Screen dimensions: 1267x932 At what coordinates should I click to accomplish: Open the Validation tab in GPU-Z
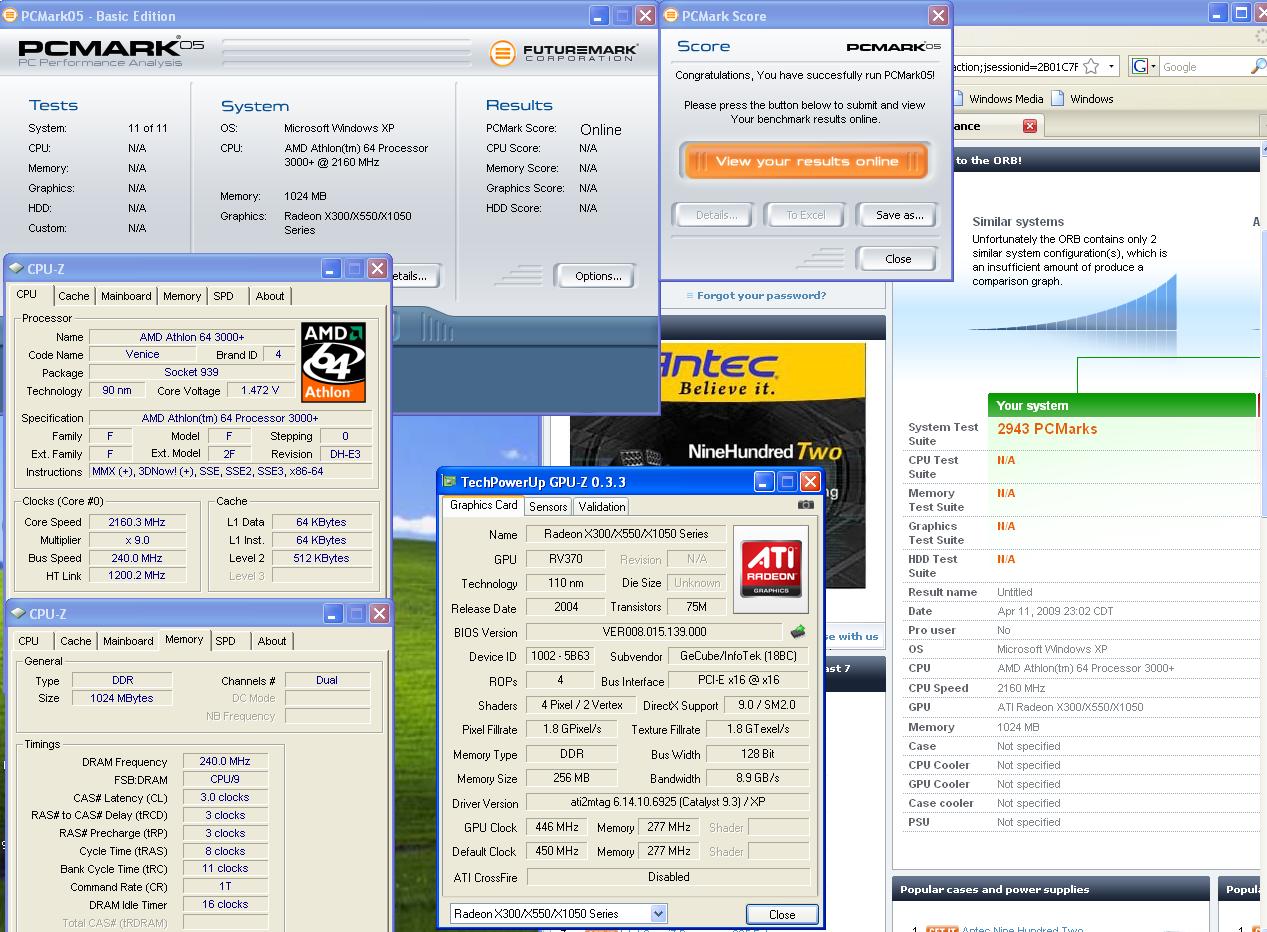[x=602, y=507]
